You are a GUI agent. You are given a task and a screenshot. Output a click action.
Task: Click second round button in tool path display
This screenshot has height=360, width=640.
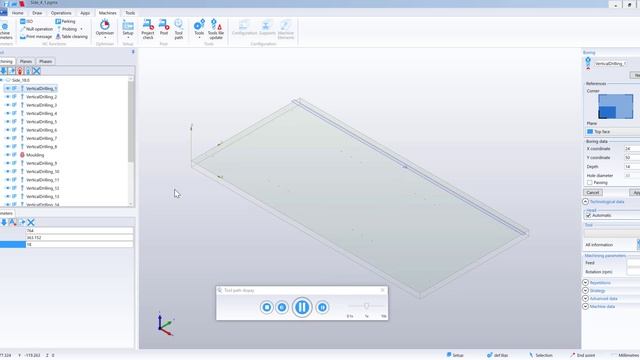click(282, 307)
